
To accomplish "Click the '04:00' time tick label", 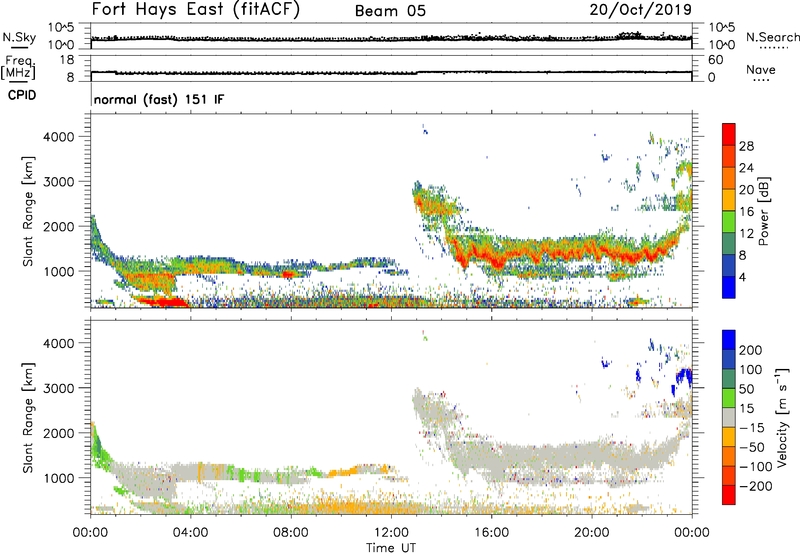I will pyautogui.click(x=190, y=533).
